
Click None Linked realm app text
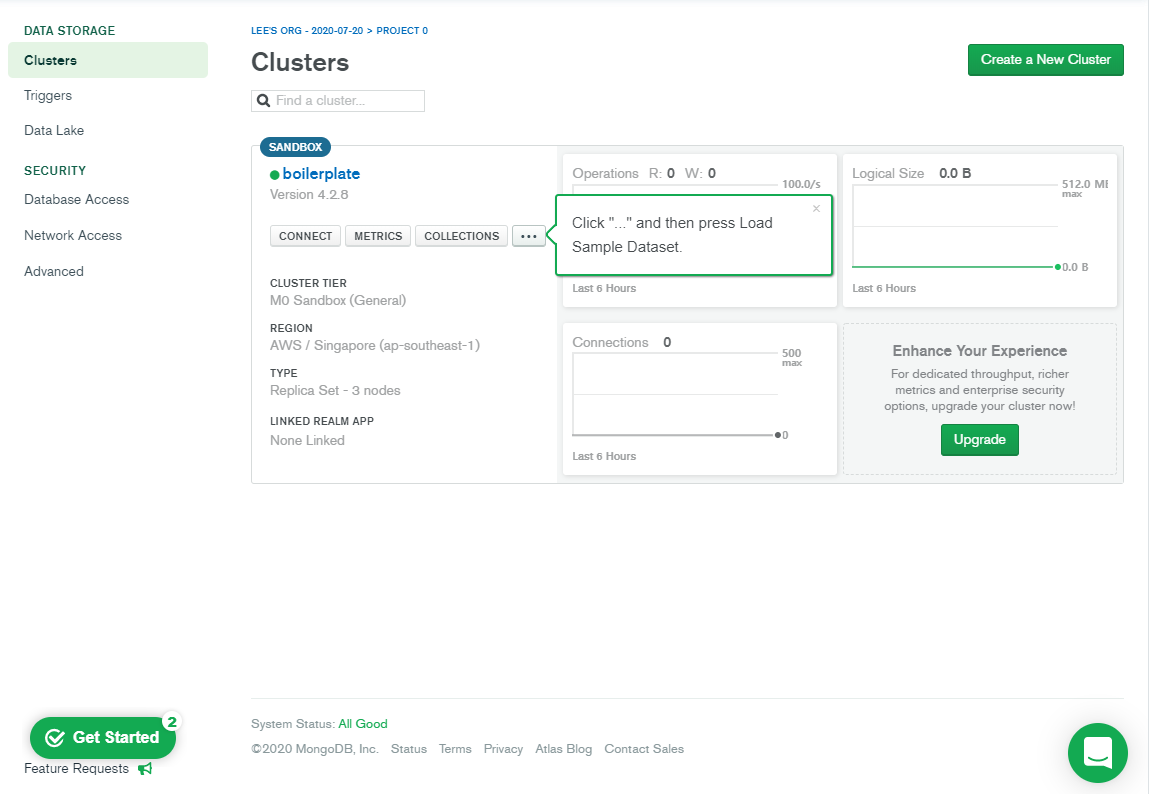[307, 440]
